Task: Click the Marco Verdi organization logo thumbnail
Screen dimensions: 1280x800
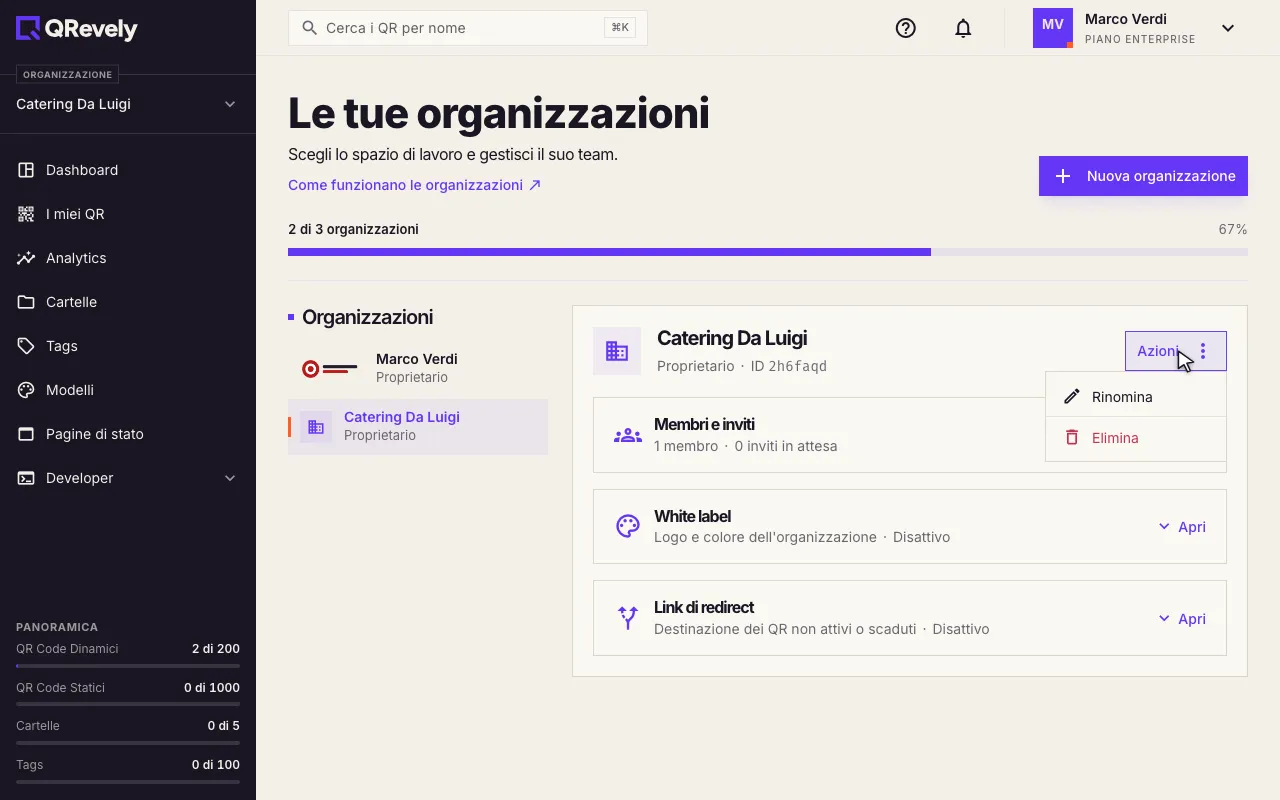Action: [x=330, y=369]
